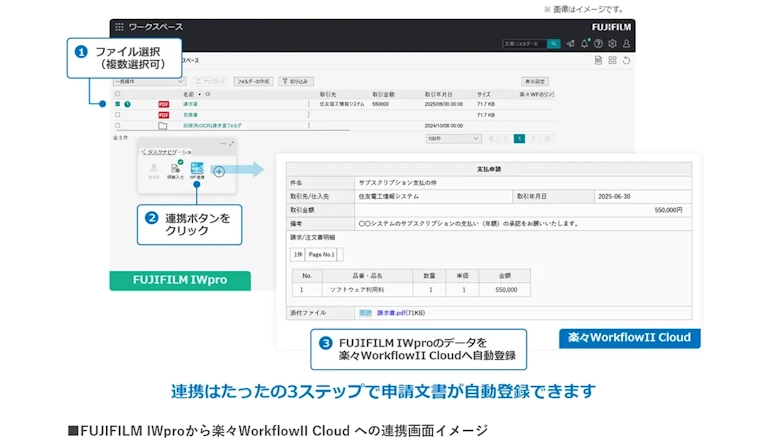This screenshot has height=440, width=770.
Task: Click the 絞り込み filter button
Action: [296, 82]
